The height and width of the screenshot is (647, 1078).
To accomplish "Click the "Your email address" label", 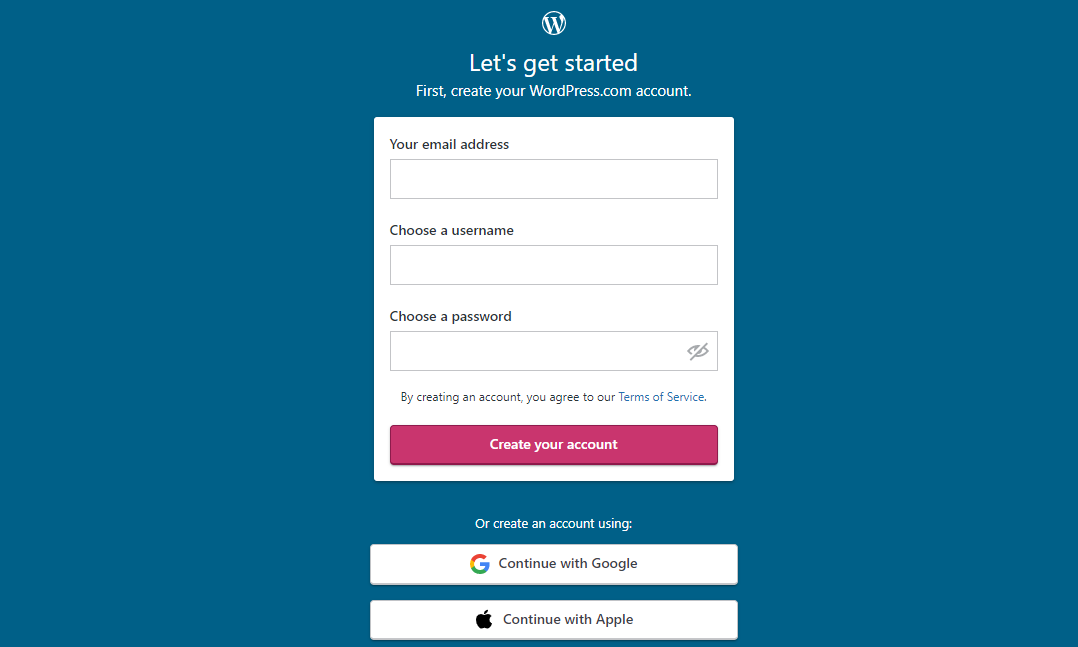I will 448,144.
